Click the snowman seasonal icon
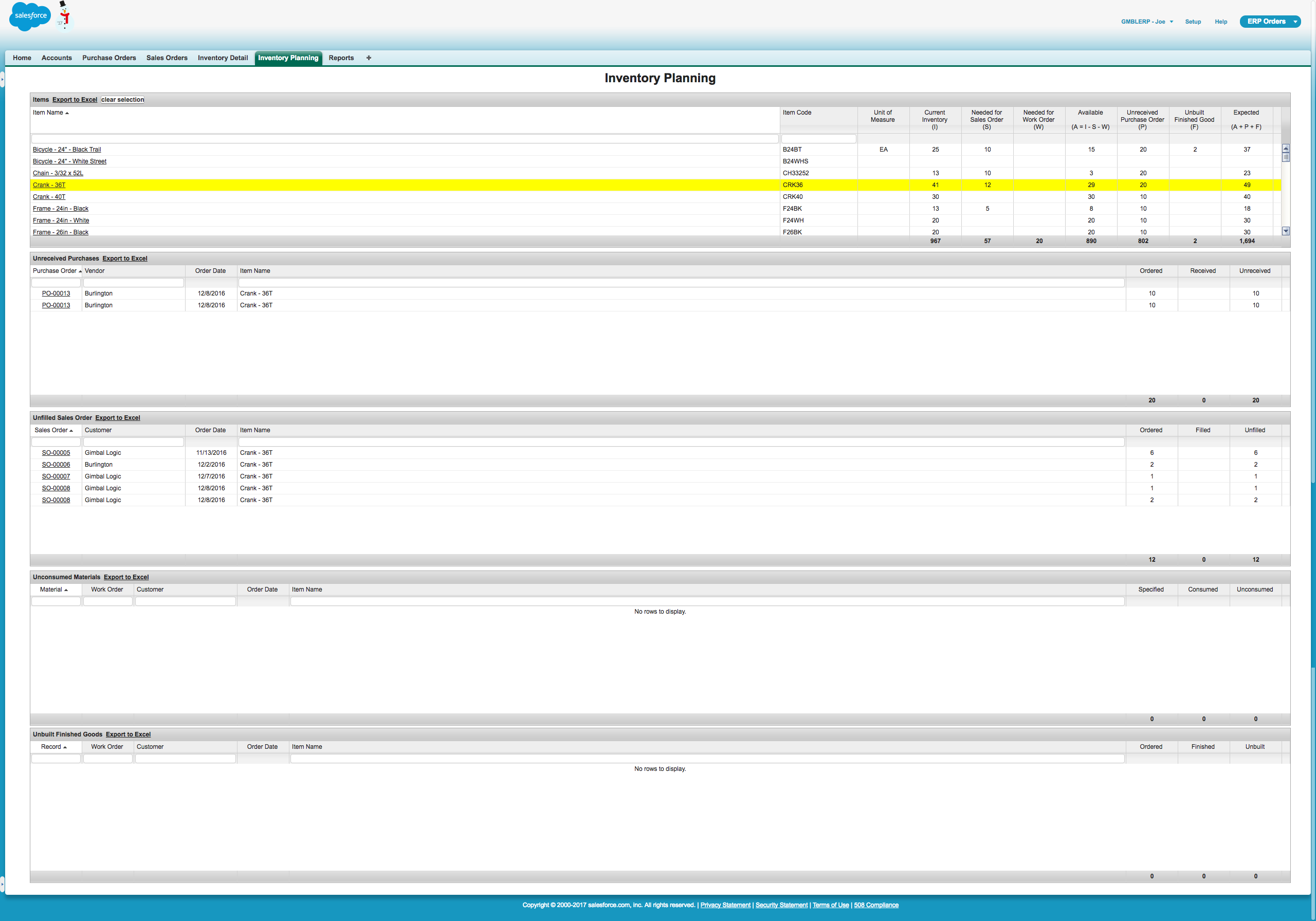This screenshot has height=921, width=1316. pyautogui.click(x=64, y=15)
